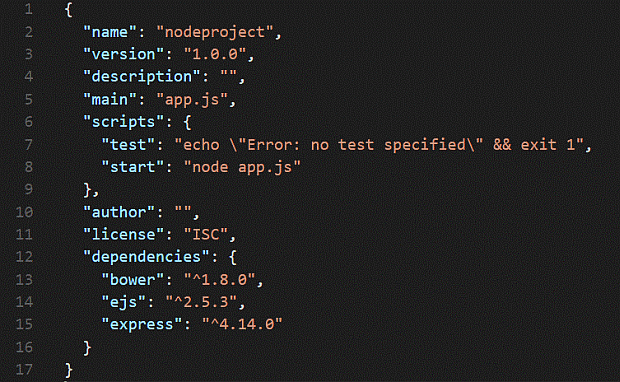Click the "node app.js" start value
The width and height of the screenshot is (620, 382).
tap(242, 167)
